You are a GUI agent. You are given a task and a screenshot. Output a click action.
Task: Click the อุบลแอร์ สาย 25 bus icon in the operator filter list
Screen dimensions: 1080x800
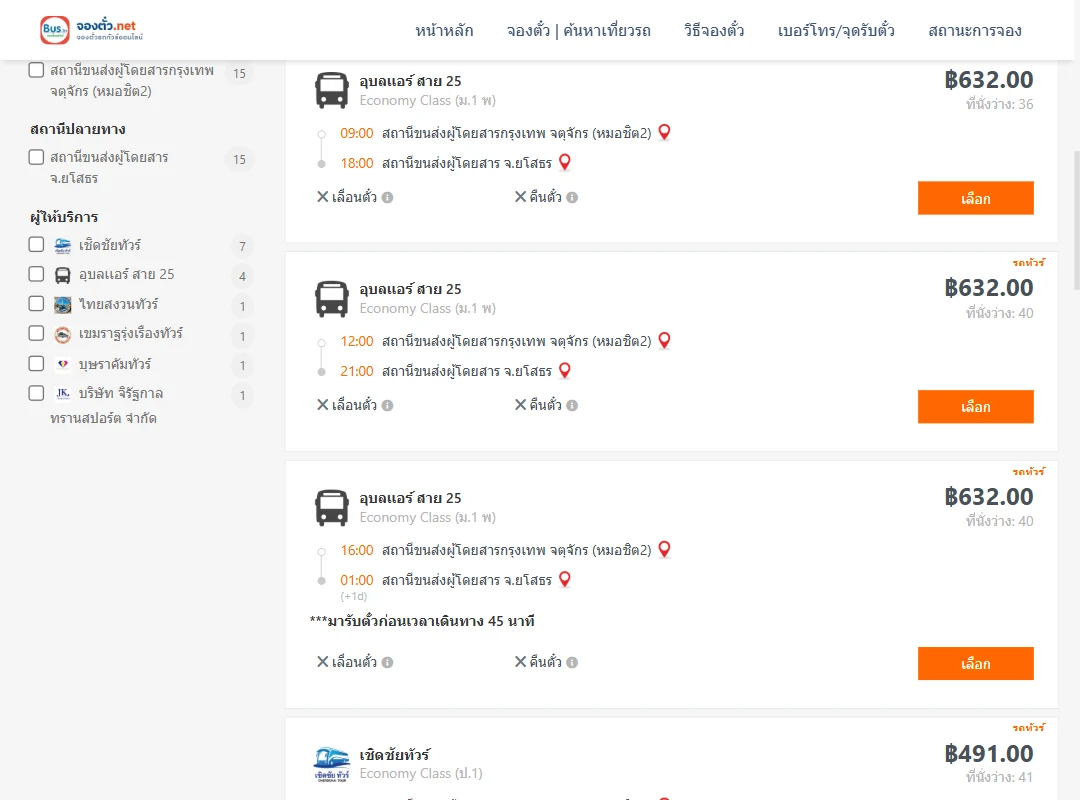[x=63, y=275]
